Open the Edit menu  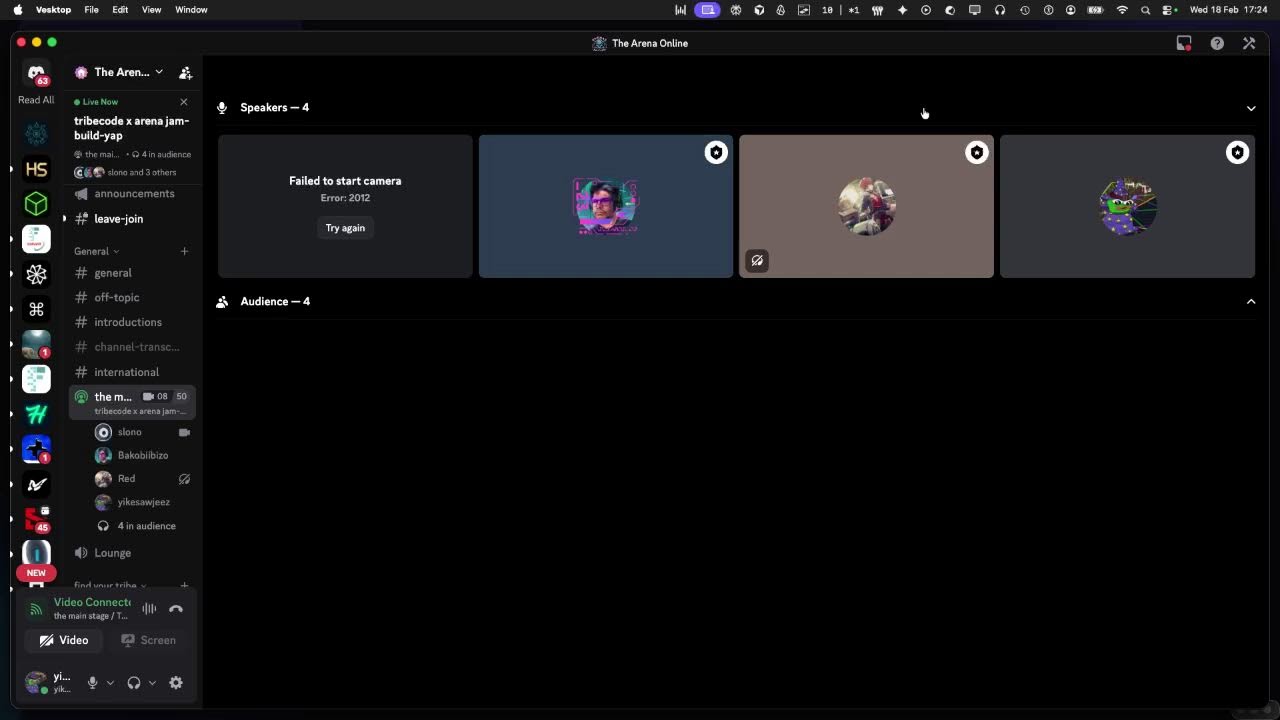[120, 9]
